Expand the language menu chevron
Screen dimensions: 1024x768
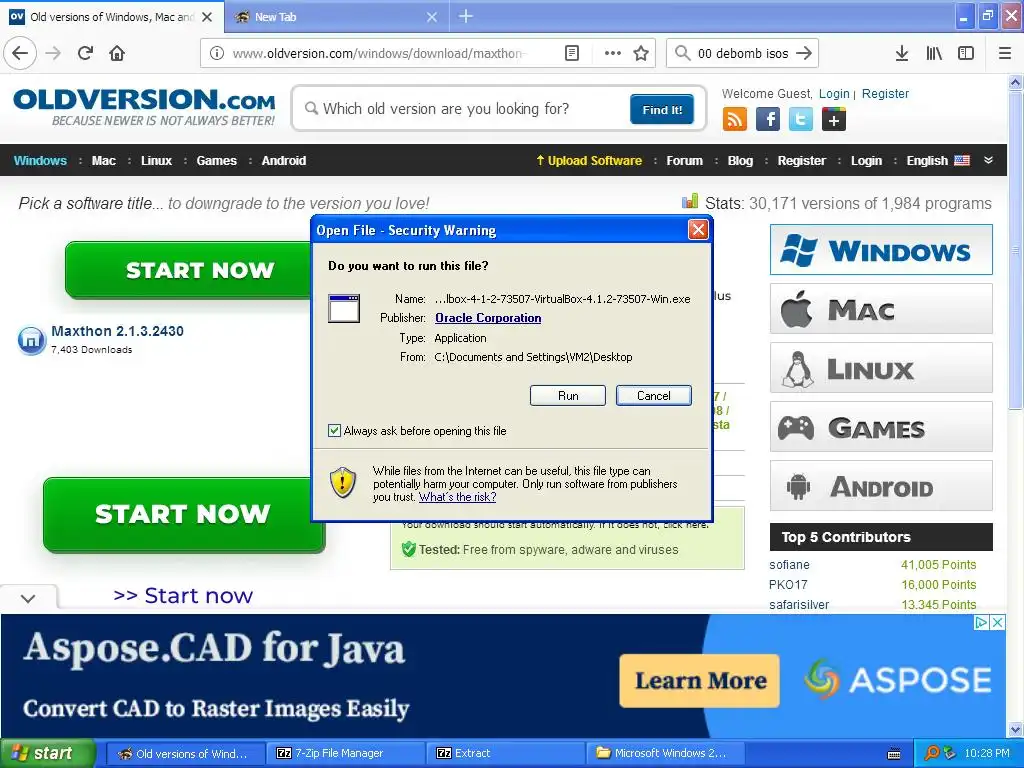click(x=988, y=160)
